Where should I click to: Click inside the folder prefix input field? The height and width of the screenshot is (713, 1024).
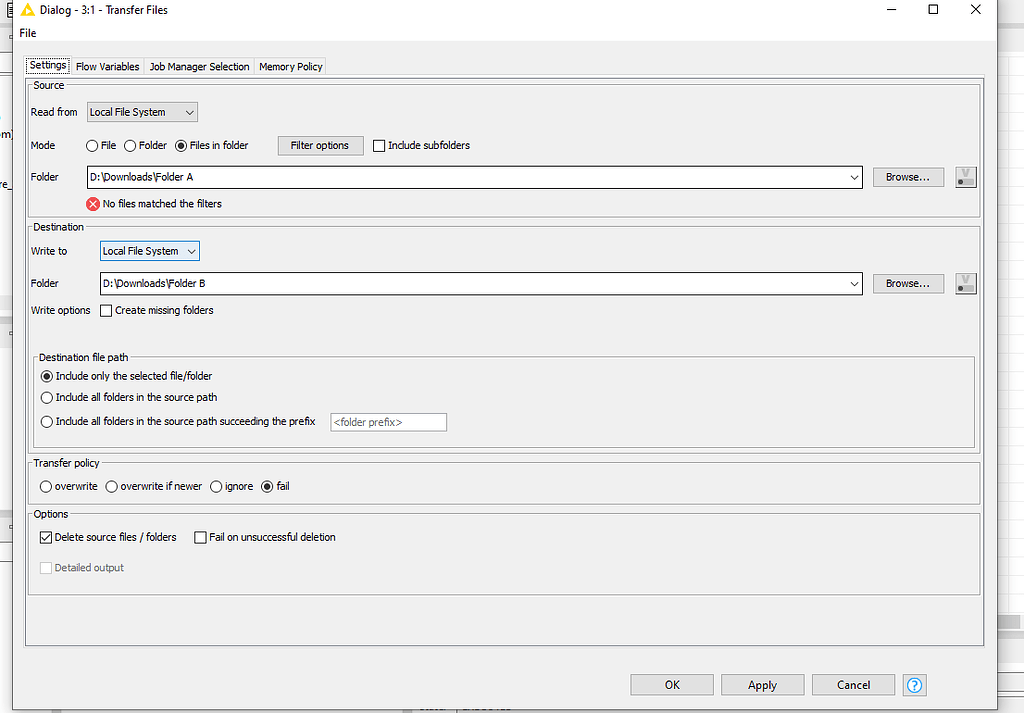pos(388,422)
